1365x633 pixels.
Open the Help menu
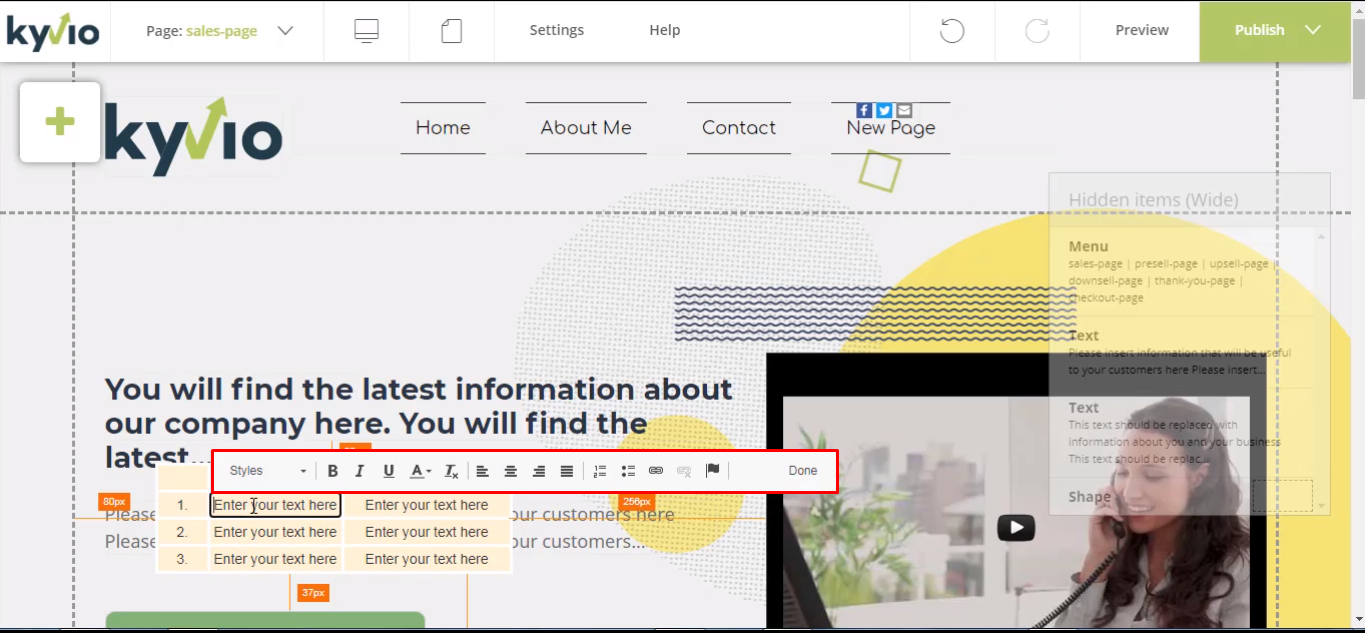(665, 31)
